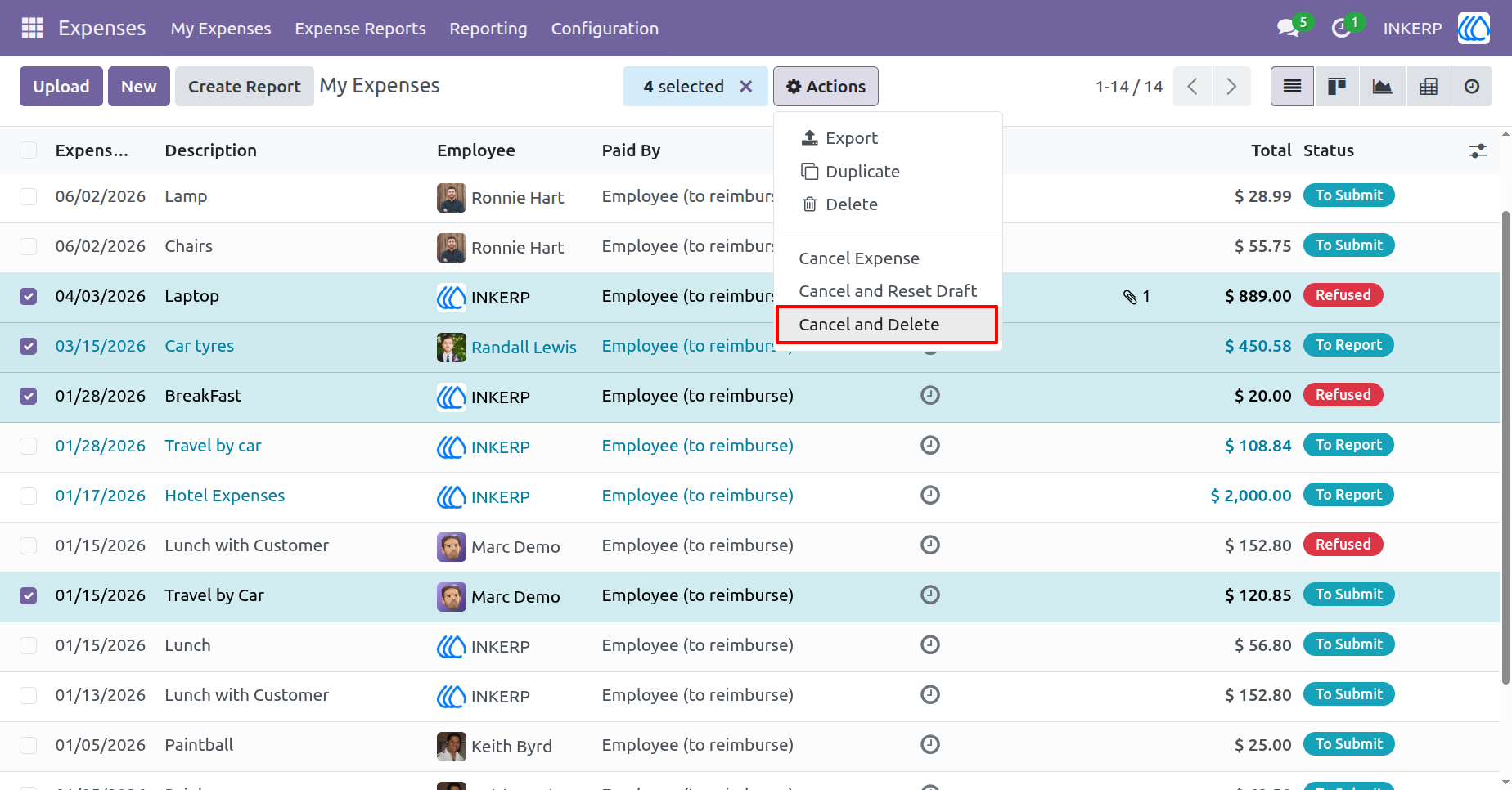Viewport: 1512px width, 790px height.
Task: Clear the 4 selected records with X
Action: pyautogui.click(x=745, y=86)
